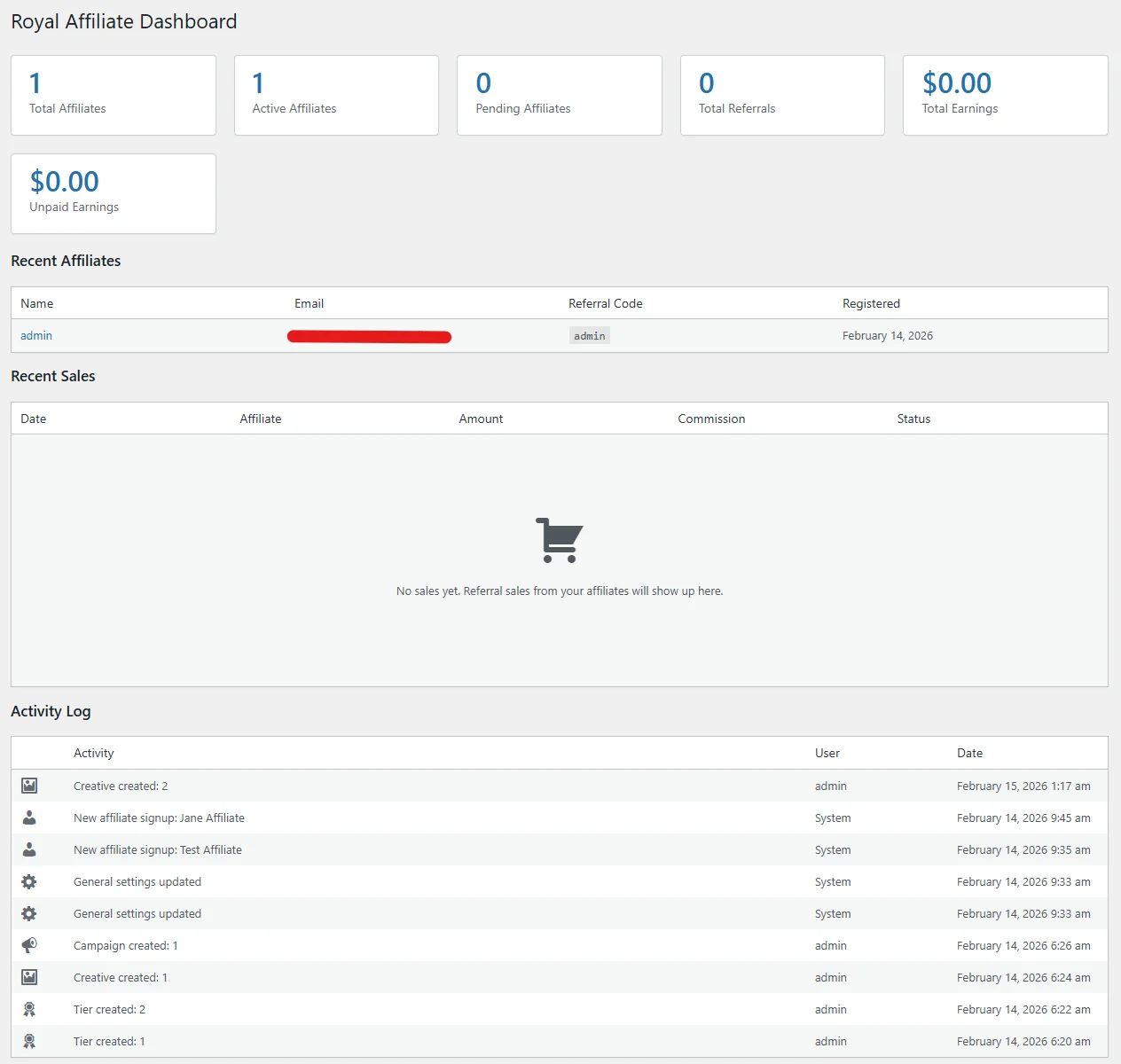Screen dimensions: 1121x1064
Task: Click the Creative created: 2 image icon
Action: [x=29, y=786]
